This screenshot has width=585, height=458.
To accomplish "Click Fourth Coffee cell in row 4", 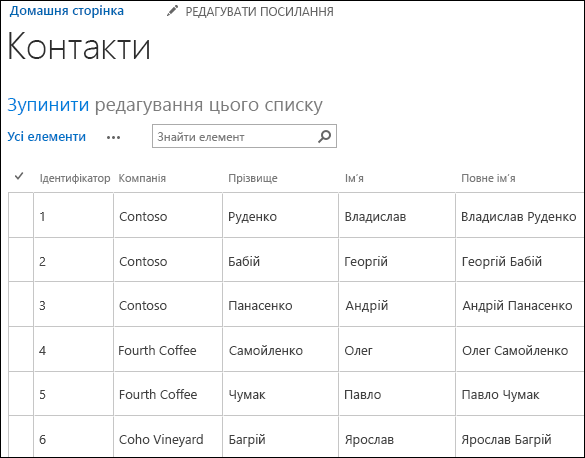I will 168,349.
